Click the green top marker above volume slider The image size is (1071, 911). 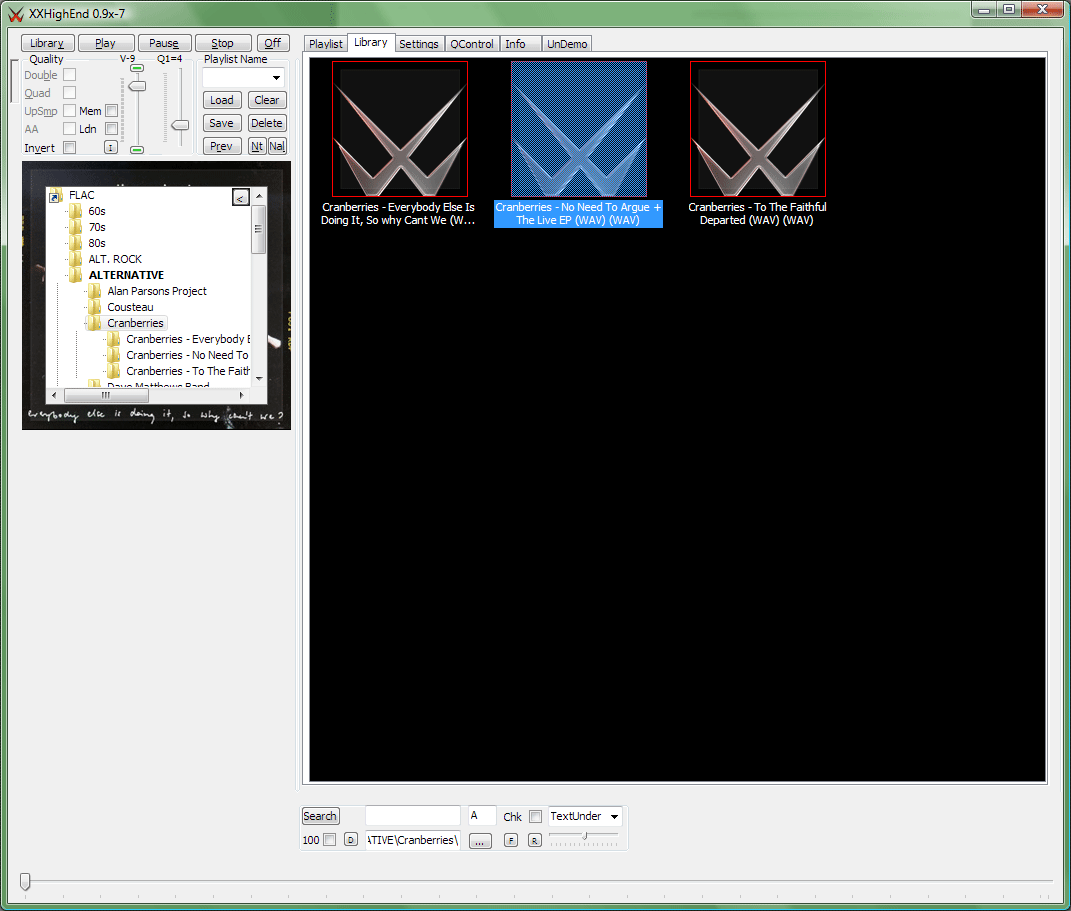tap(137, 68)
